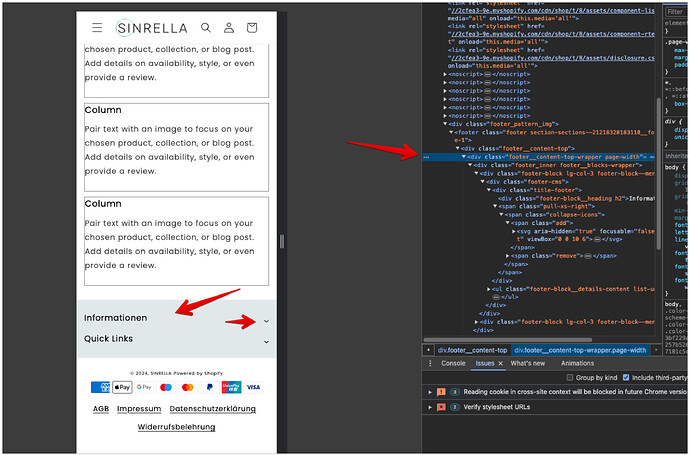Click the breadcrumb right scroll arrow
Screen dimensions: 690x455
pos(656,350)
